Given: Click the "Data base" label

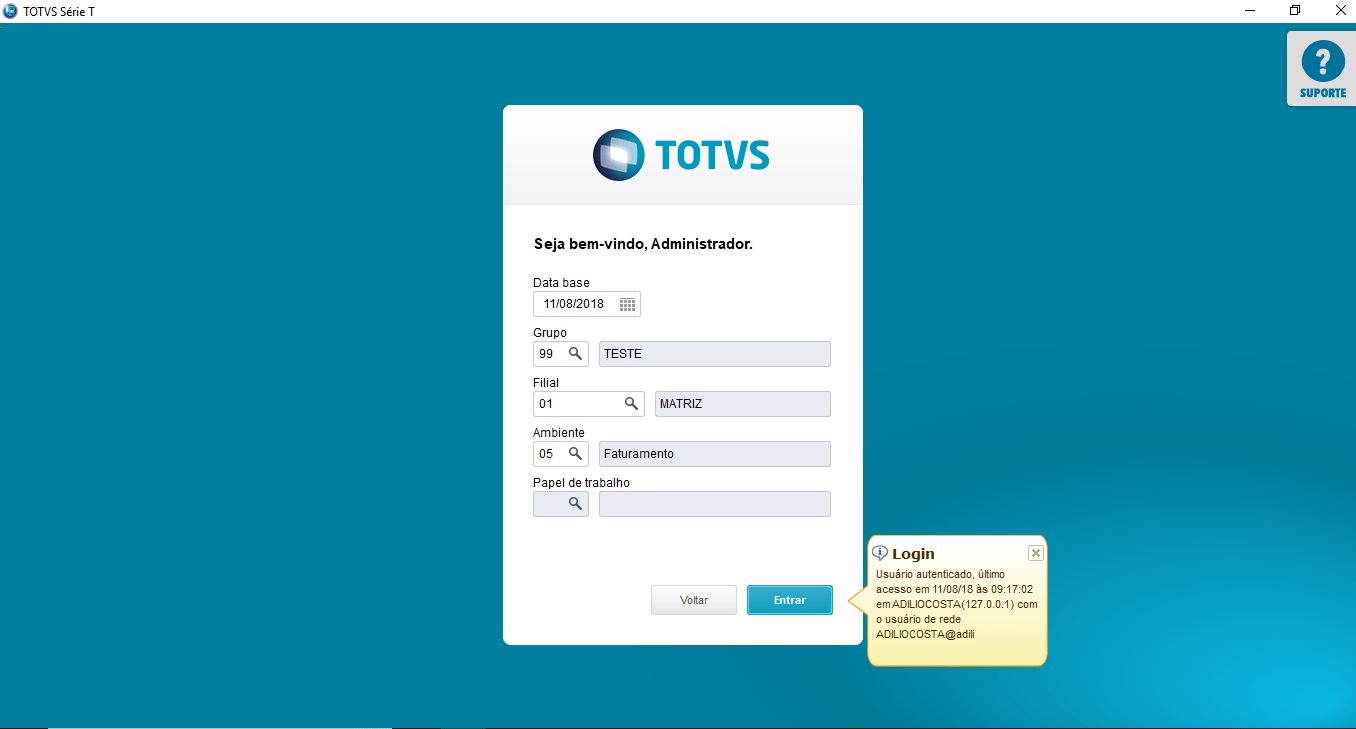Looking at the screenshot, I should pos(561,283).
